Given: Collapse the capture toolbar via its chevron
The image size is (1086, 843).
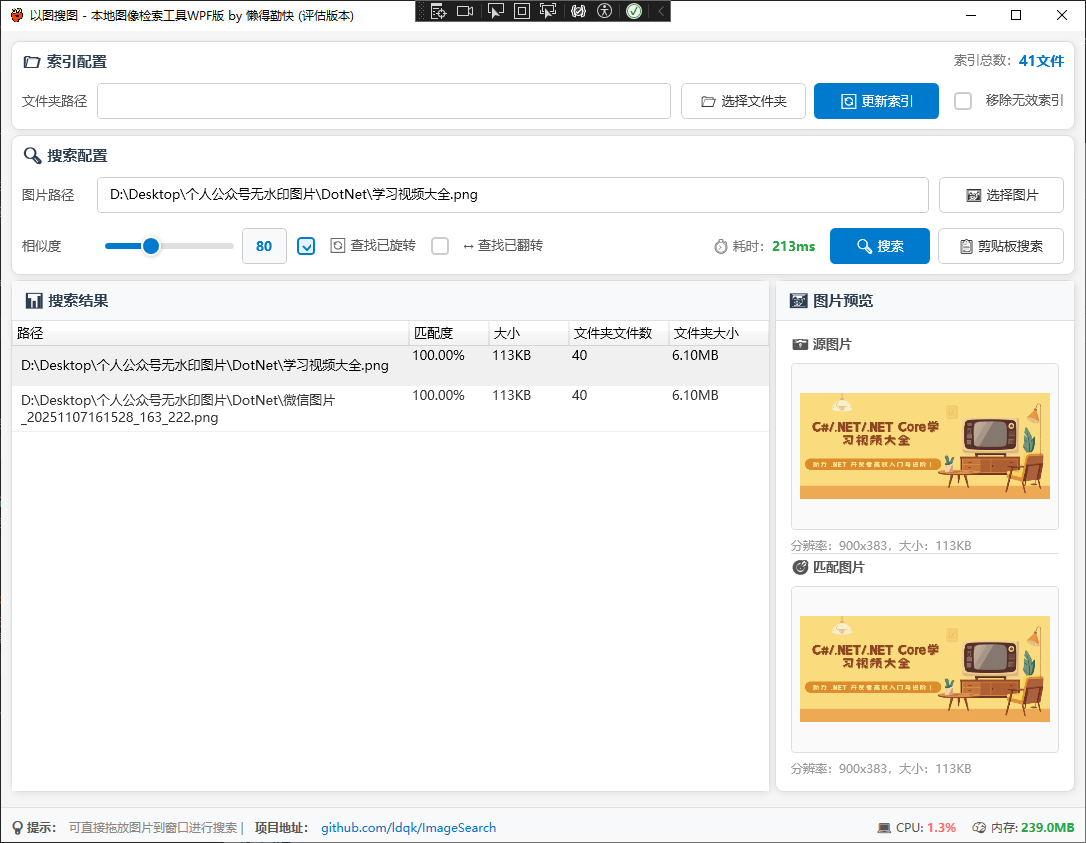Looking at the screenshot, I should [x=660, y=11].
